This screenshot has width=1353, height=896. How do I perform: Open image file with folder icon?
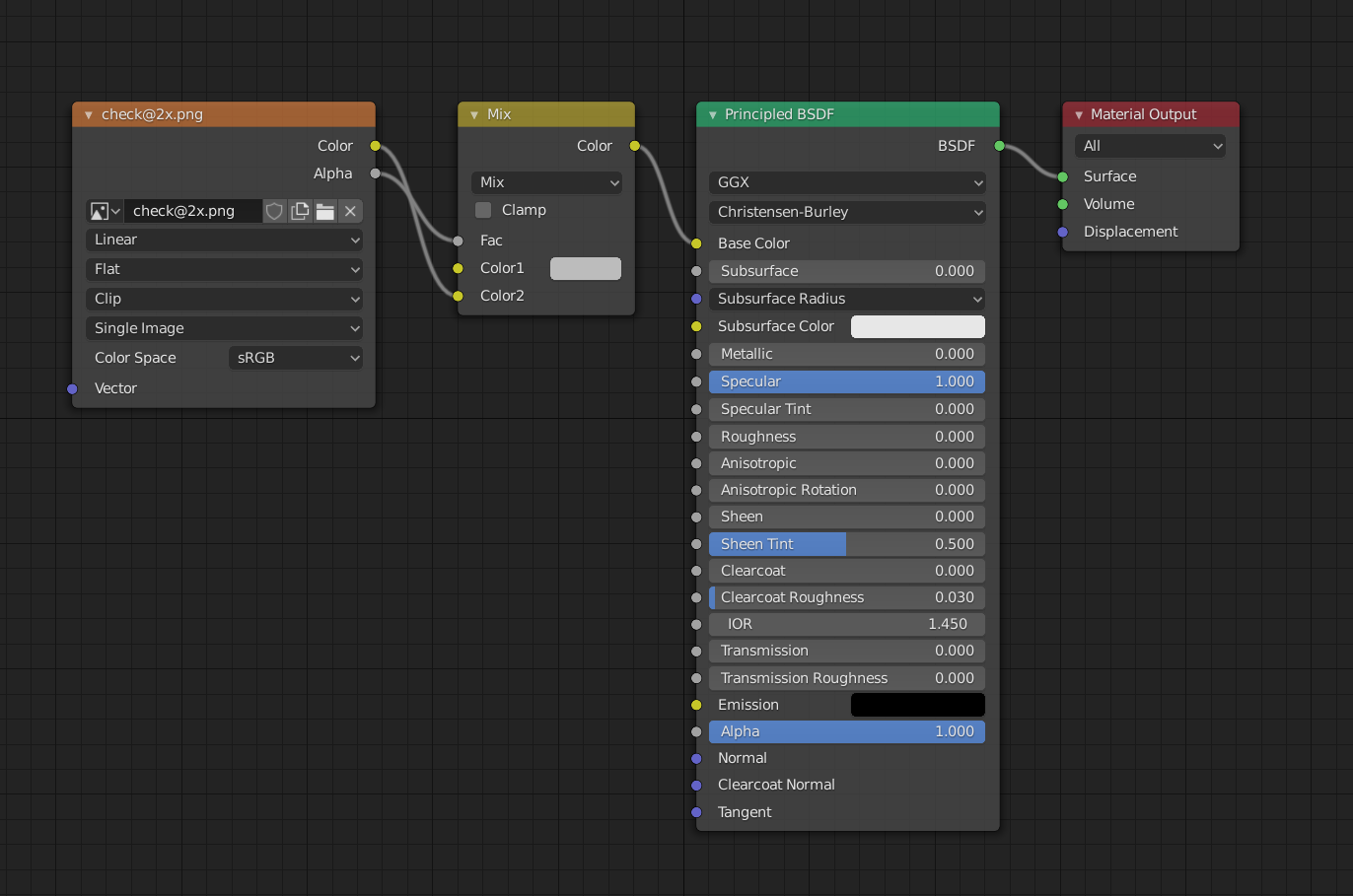pos(325,211)
